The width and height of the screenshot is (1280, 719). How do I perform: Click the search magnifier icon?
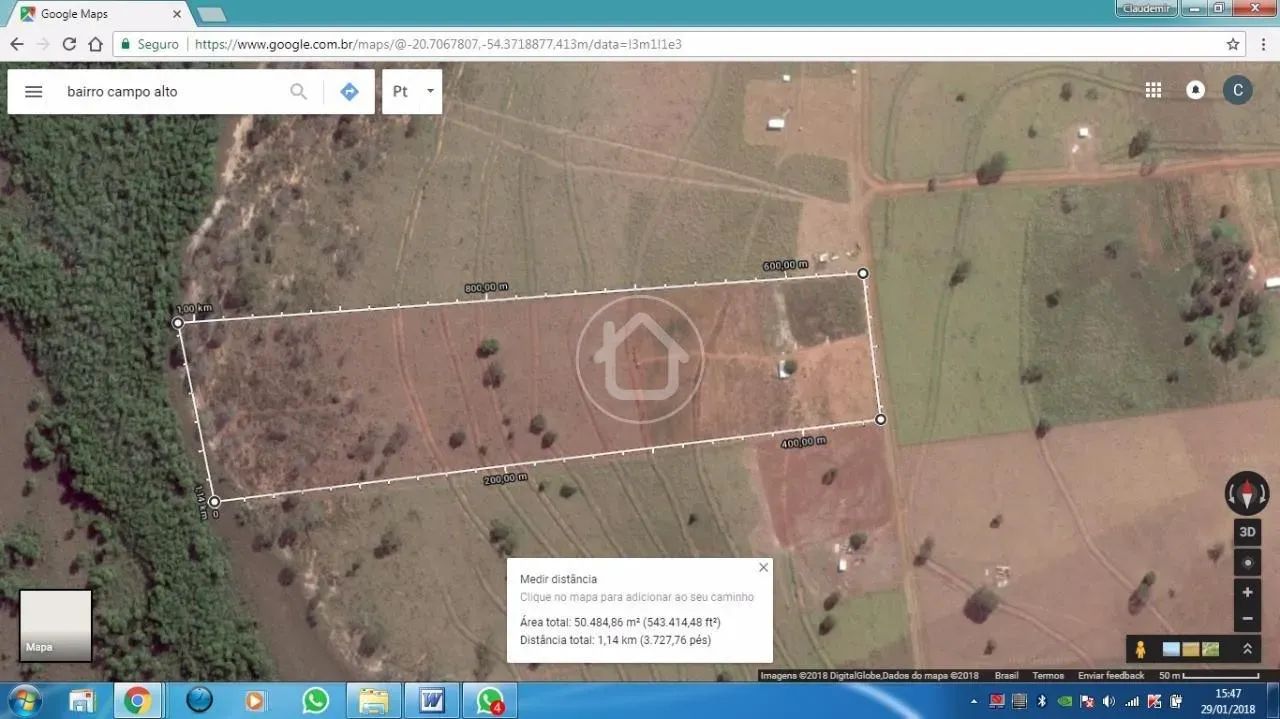(298, 91)
